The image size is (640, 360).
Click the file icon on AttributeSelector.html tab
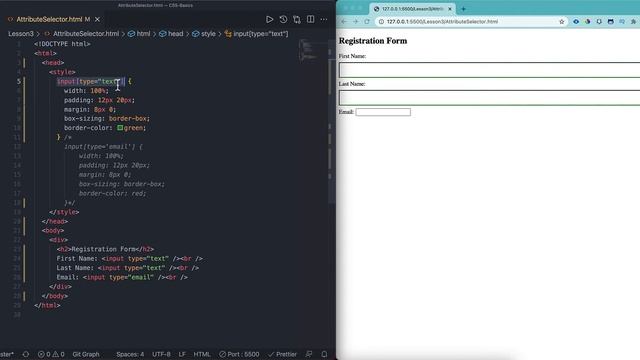pyautogui.click(x=11, y=19)
